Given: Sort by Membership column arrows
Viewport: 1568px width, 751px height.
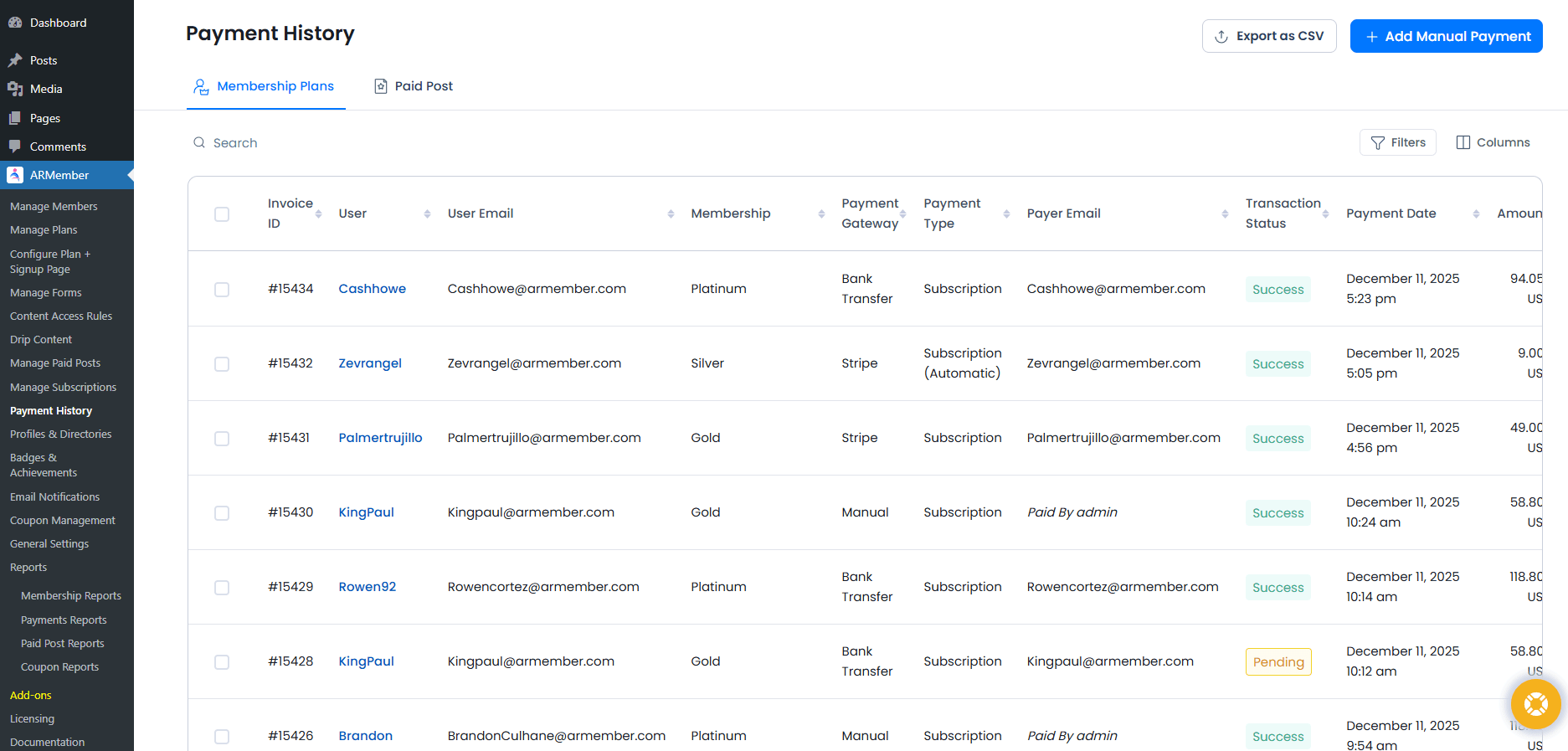Looking at the screenshot, I should point(821,214).
